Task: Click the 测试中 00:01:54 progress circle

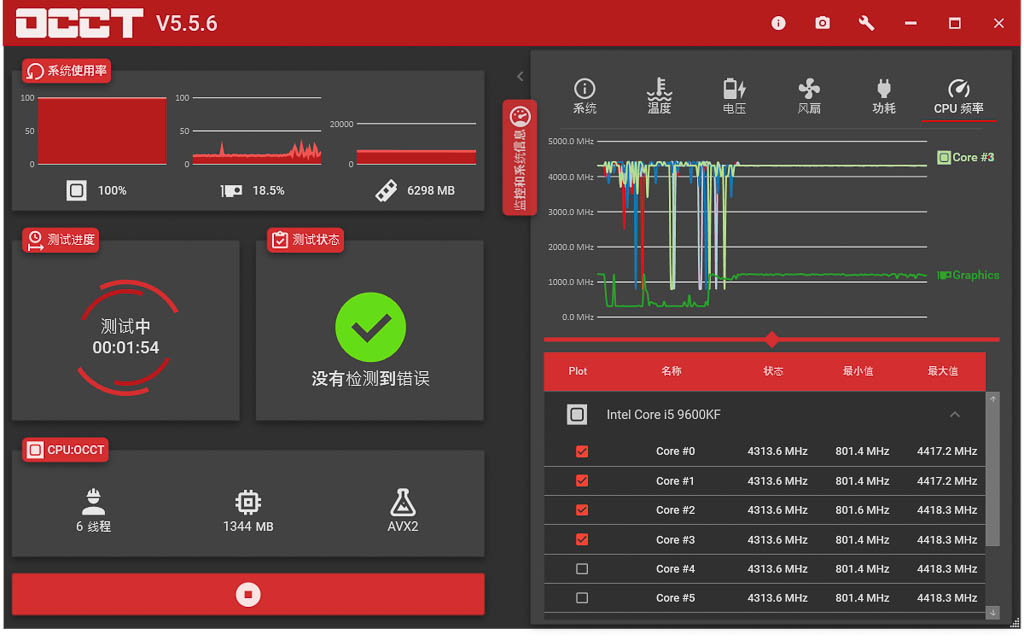Action: [126, 338]
